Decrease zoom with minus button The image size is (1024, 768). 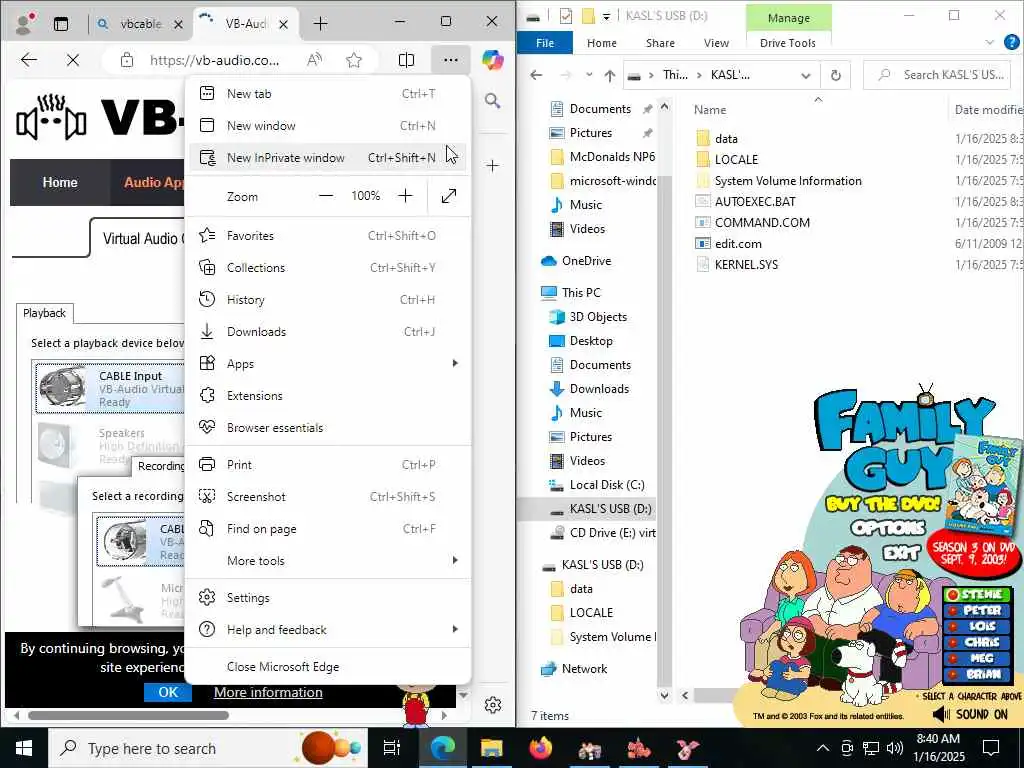tap(326, 196)
